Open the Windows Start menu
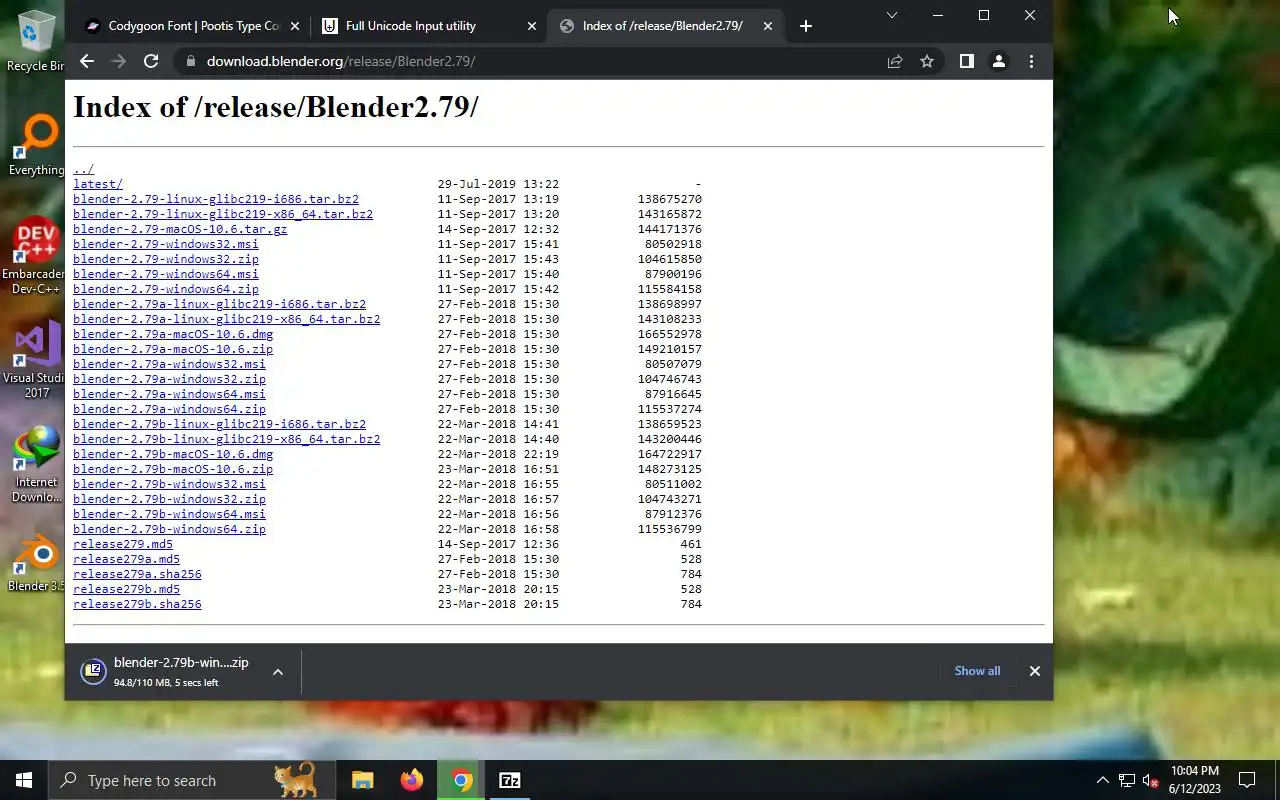This screenshot has height=800, width=1280. [x=24, y=780]
